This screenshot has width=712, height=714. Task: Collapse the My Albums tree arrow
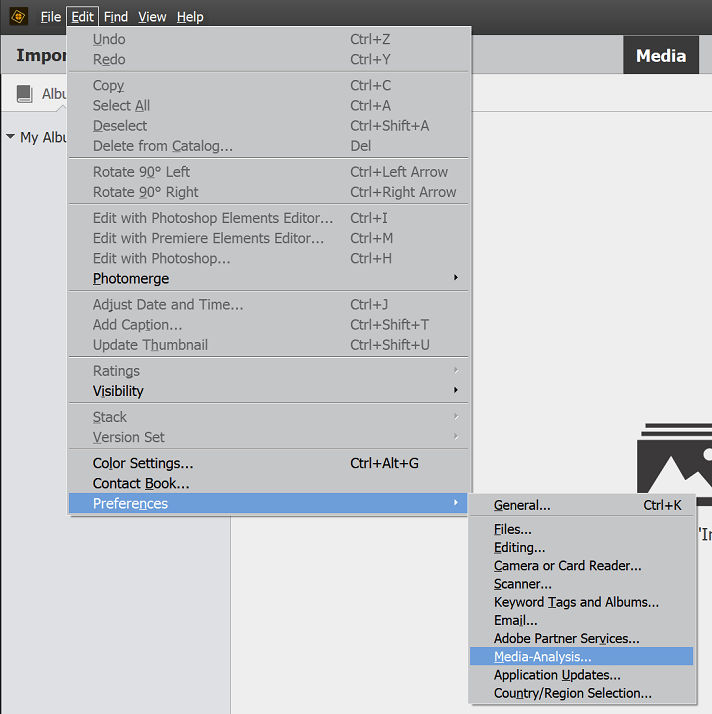10,136
